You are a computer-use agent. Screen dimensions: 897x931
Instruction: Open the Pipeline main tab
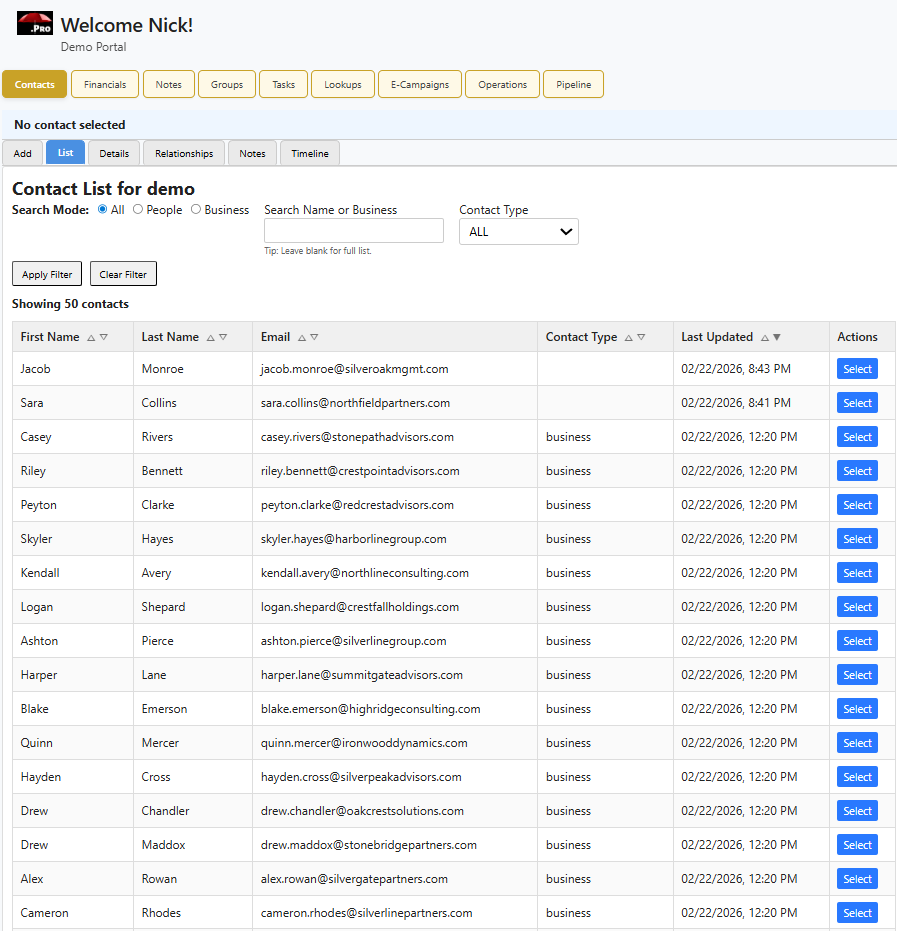point(573,84)
